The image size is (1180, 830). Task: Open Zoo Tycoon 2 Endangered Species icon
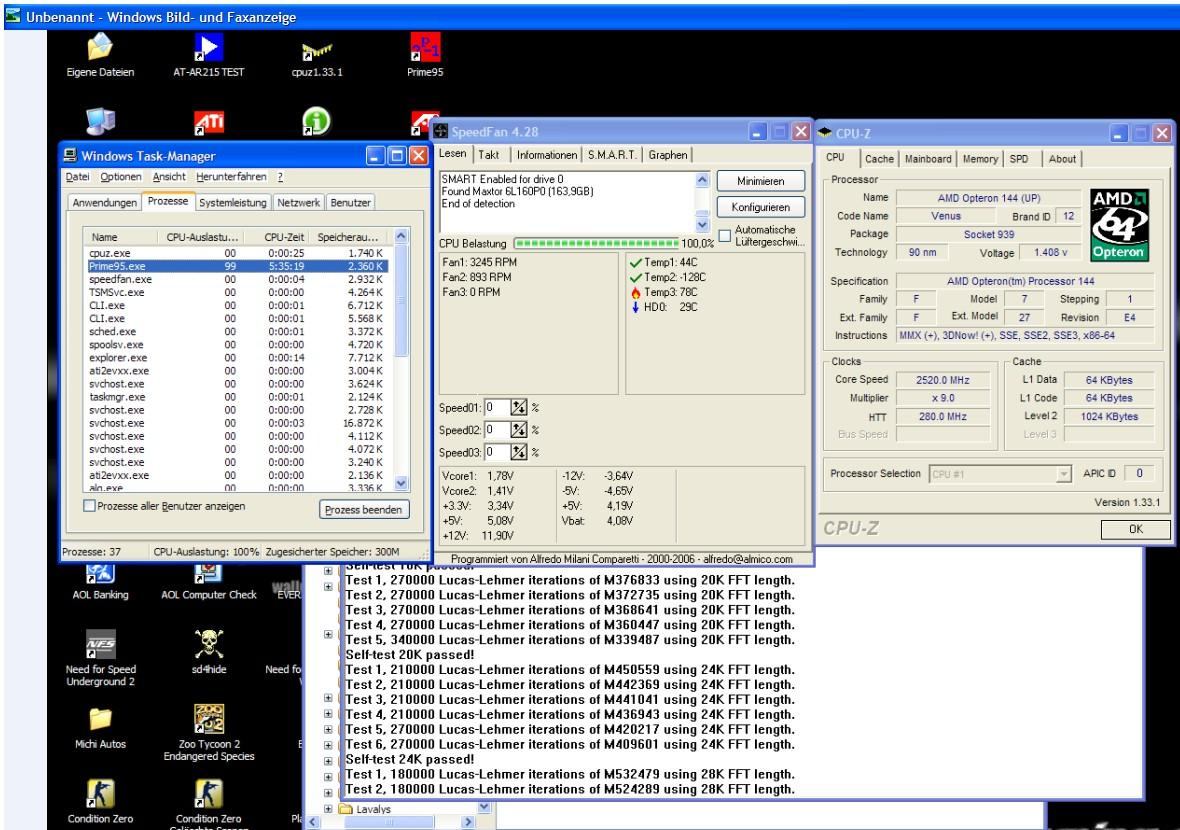click(x=208, y=732)
